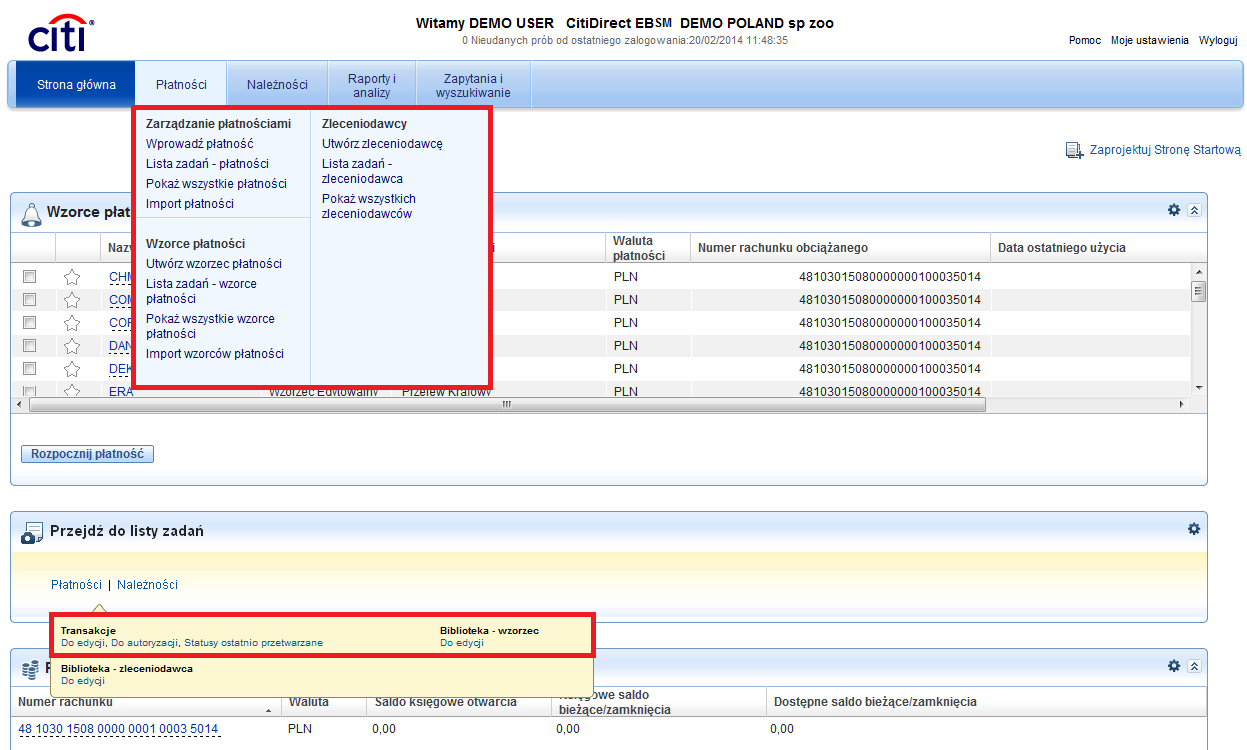Select Lista zadań - płatności menu entry
Image resolution: width=1247 pixels, height=750 pixels.
(x=207, y=164)
